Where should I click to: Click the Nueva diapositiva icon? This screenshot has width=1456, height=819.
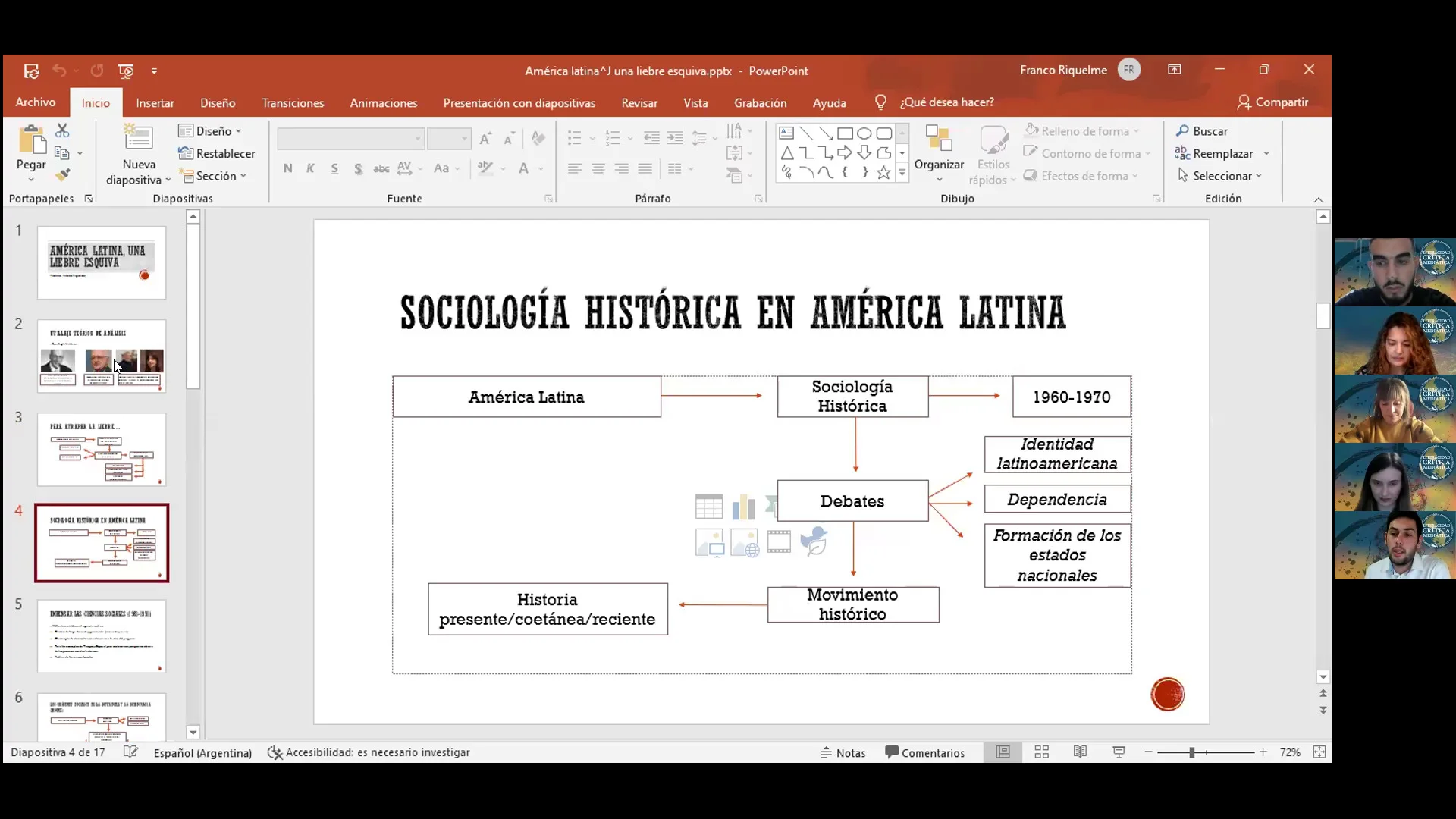click(139, 139)
